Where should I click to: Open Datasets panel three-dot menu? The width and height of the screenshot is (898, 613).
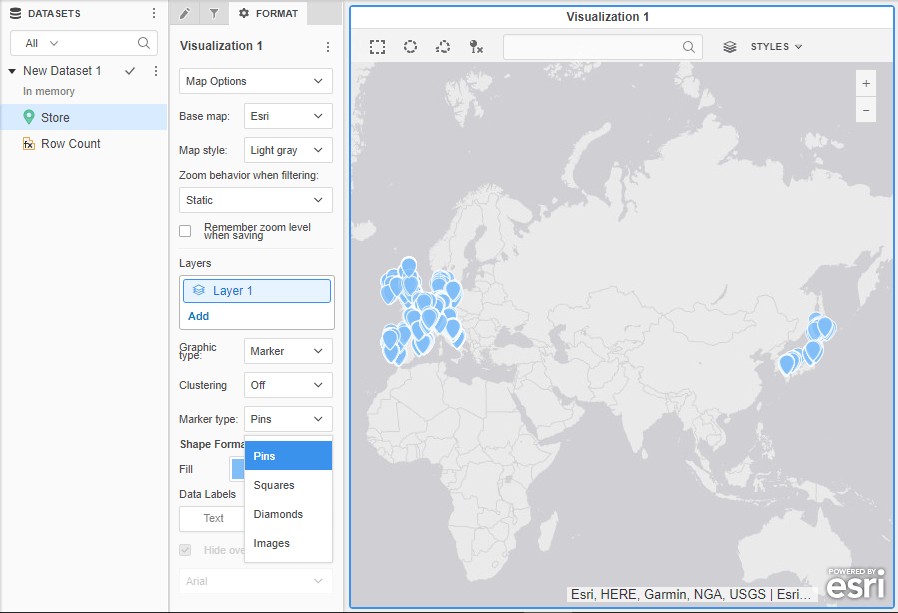153,13
